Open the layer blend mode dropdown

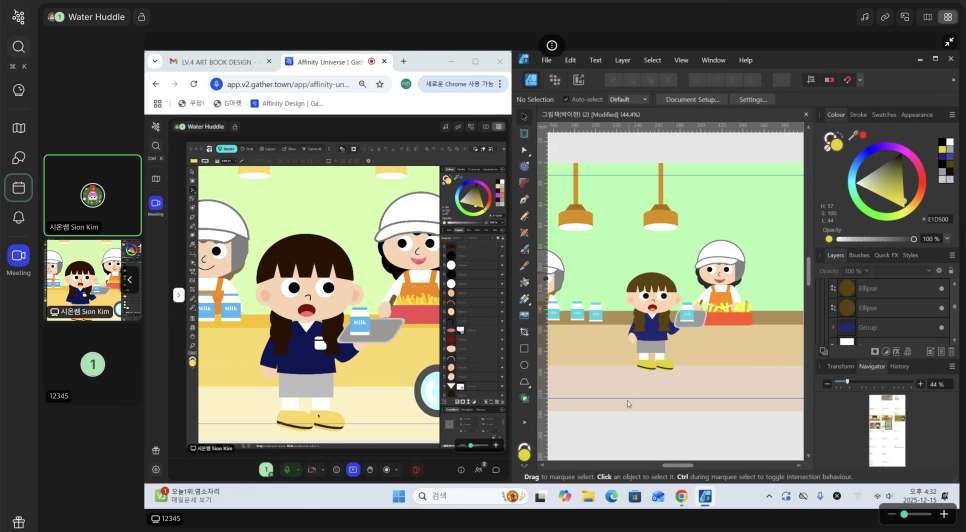pyautogui.click(x=903, y=271)
